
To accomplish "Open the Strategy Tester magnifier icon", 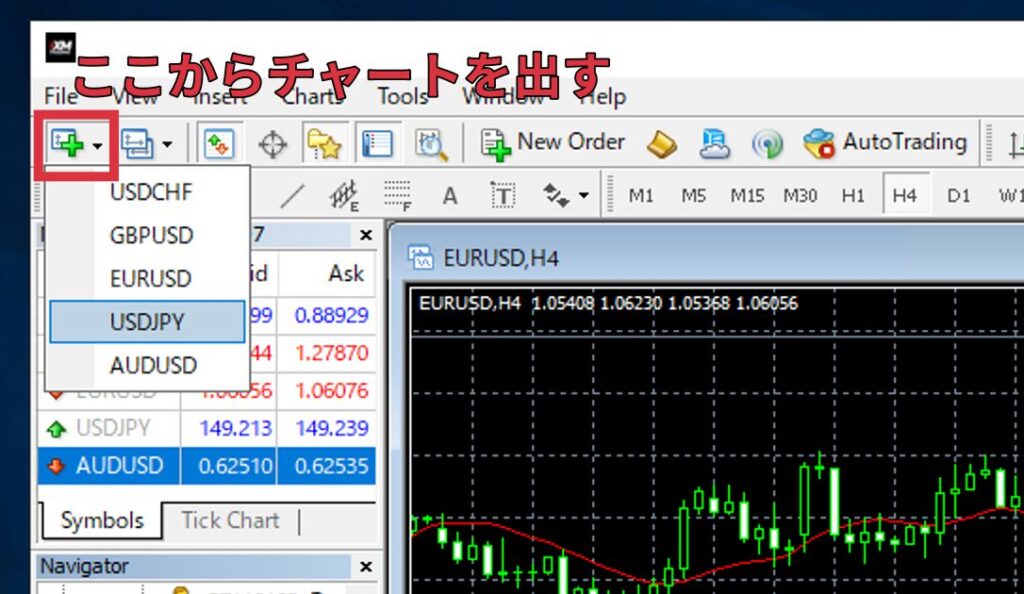I will click(431, 144).
